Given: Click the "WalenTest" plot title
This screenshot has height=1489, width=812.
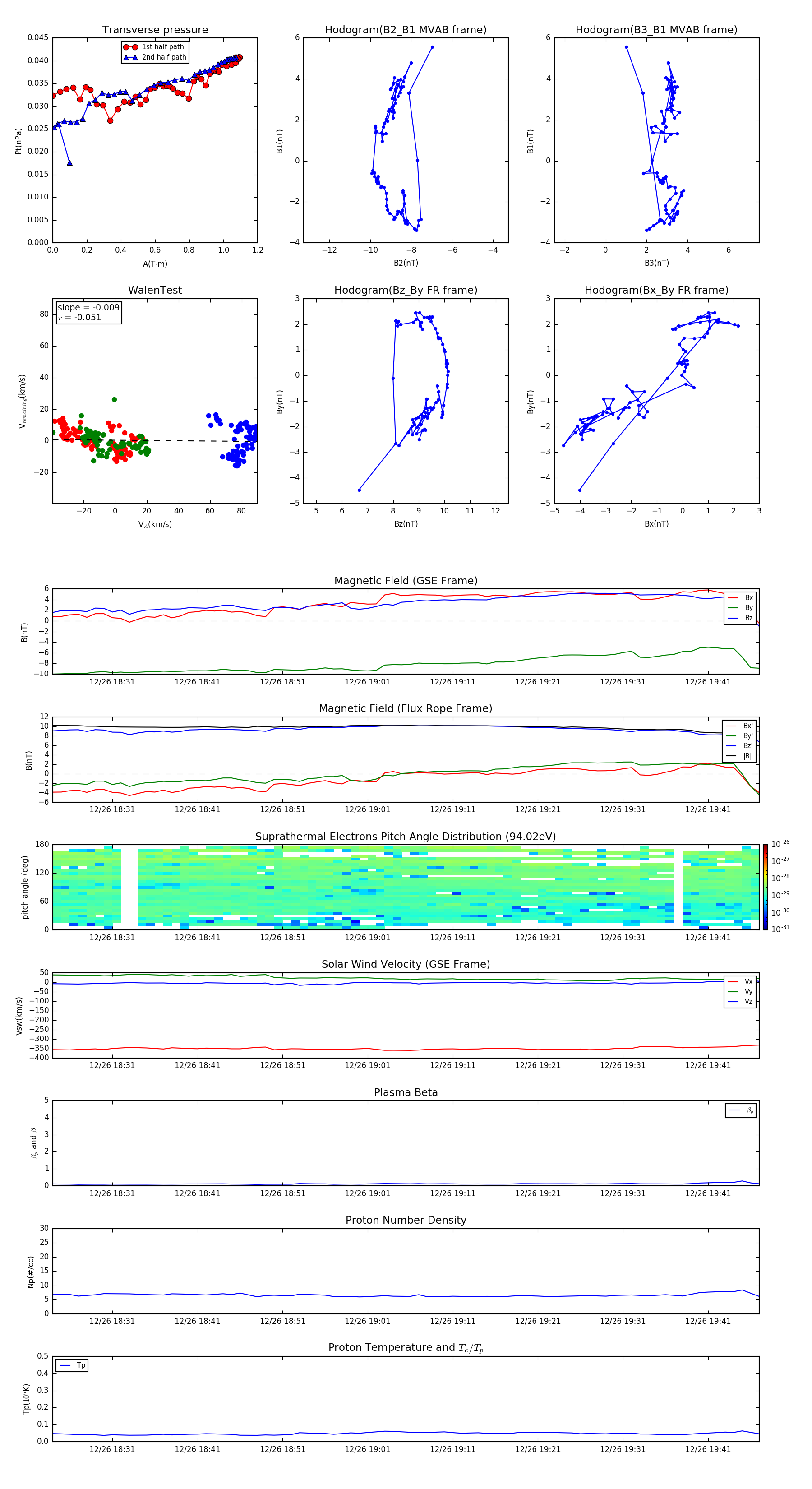Looking at the screenshot, I should pos(155,290).
